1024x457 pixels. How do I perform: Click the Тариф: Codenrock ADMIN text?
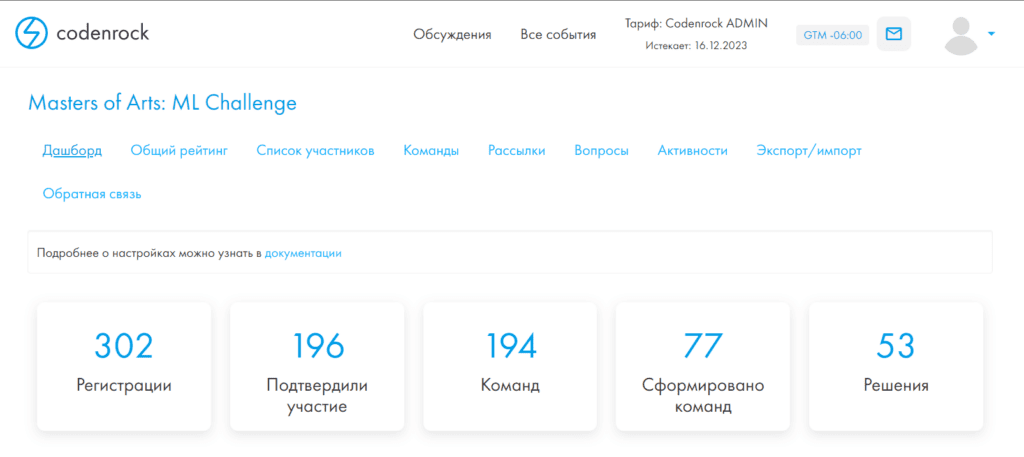[696, 23]
